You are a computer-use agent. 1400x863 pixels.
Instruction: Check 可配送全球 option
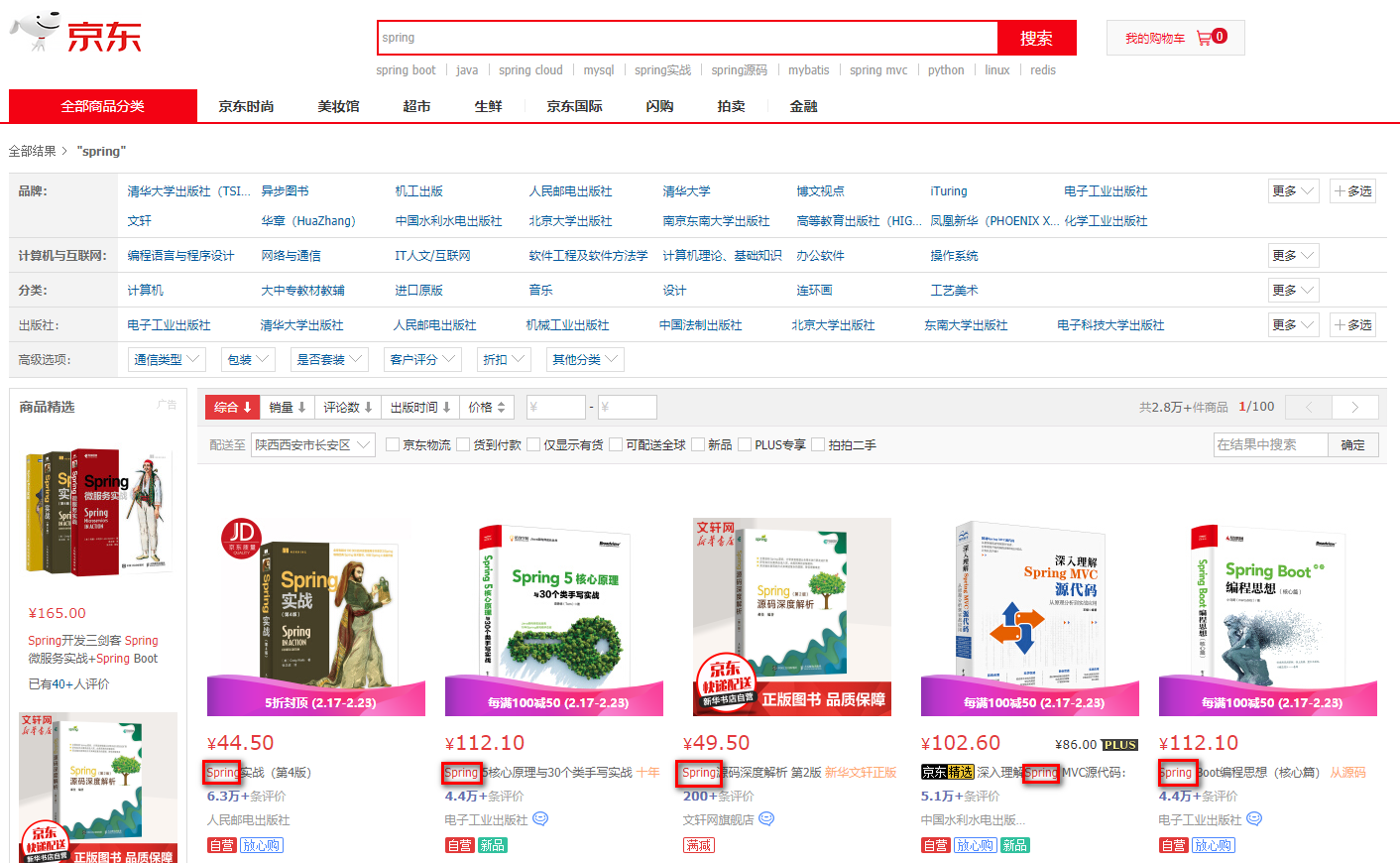tap(616, 444)
